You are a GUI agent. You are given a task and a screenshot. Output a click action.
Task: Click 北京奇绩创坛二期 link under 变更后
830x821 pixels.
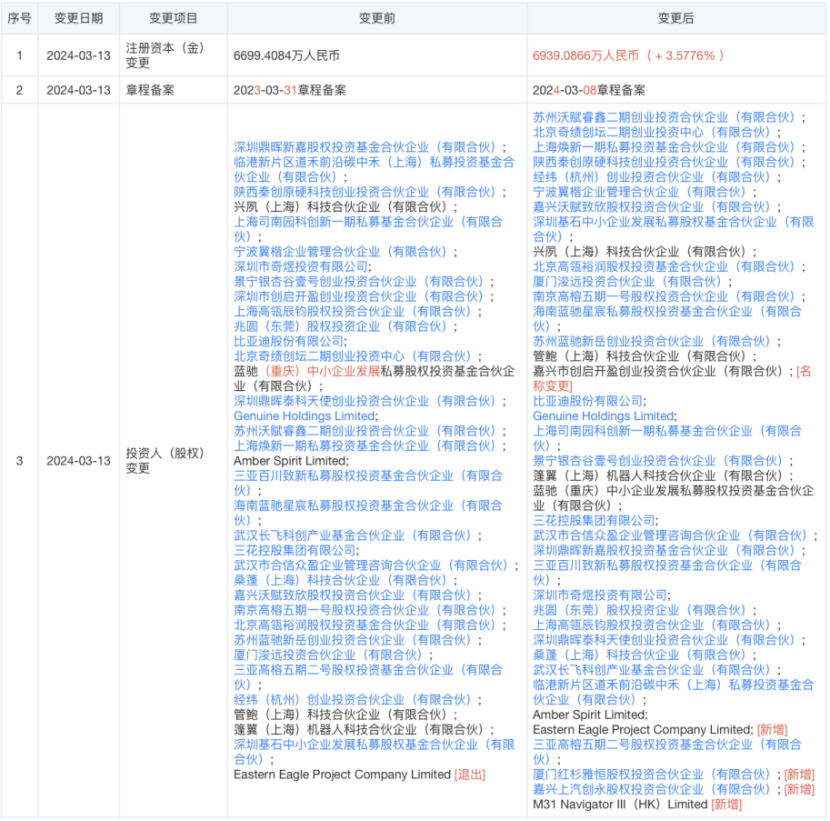click(x=651, y=132)
